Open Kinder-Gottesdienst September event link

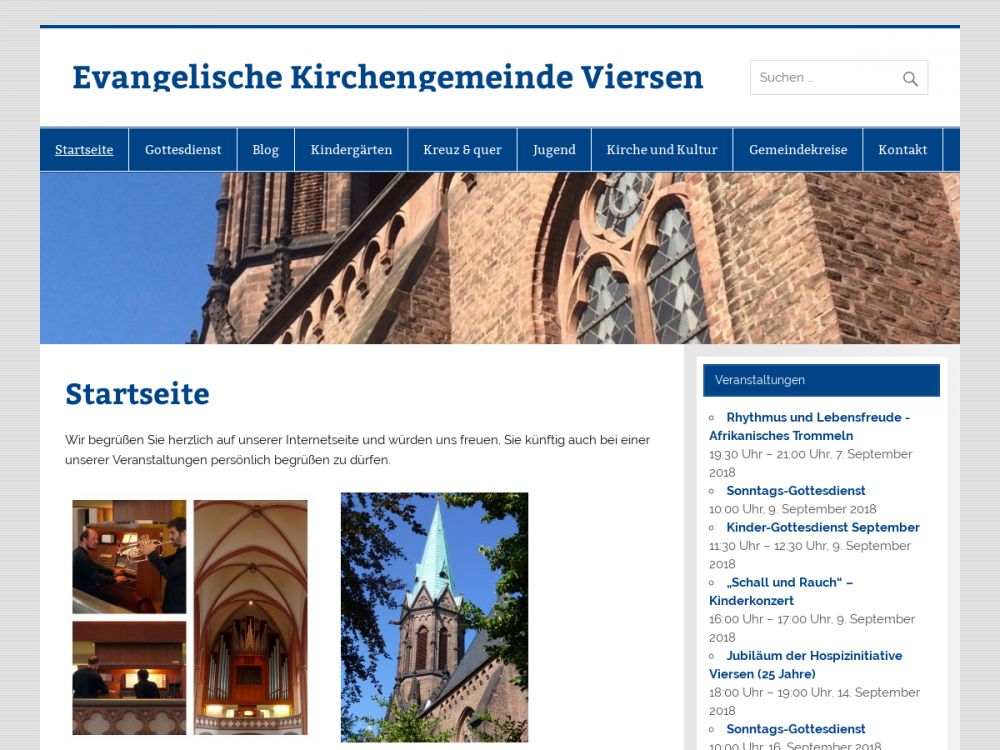click(822, 527)
